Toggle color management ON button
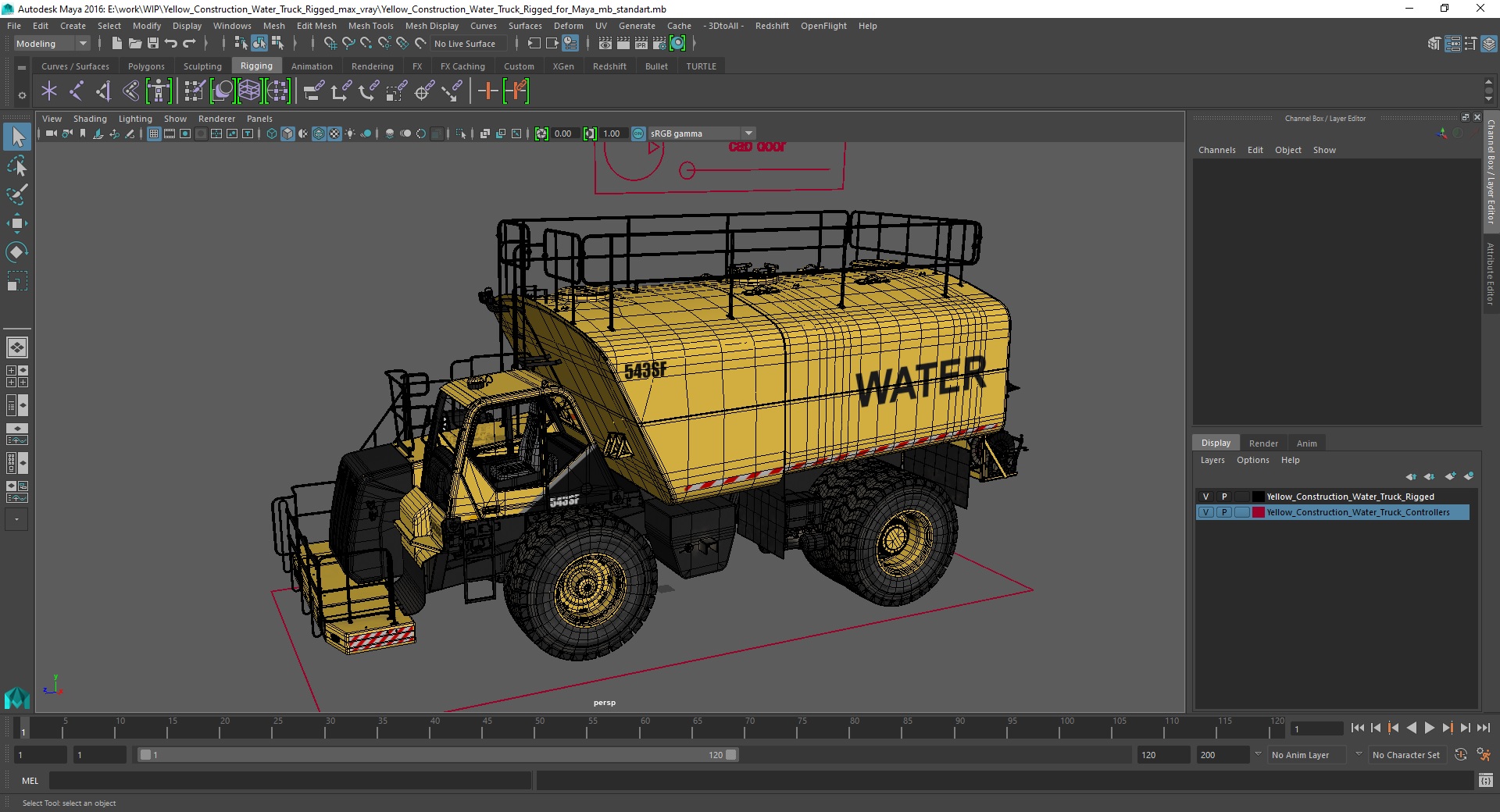The height and width of the screenshot is (812, 1500). coord(638,134)
